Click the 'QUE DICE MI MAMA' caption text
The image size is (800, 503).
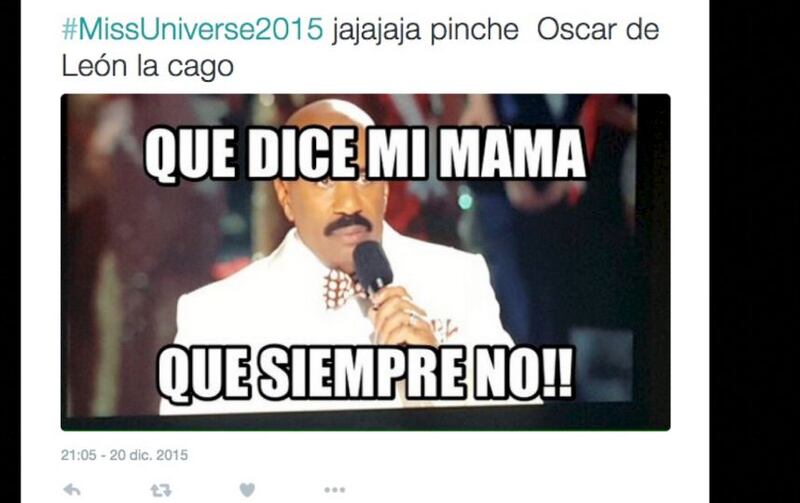click(365, 154)
